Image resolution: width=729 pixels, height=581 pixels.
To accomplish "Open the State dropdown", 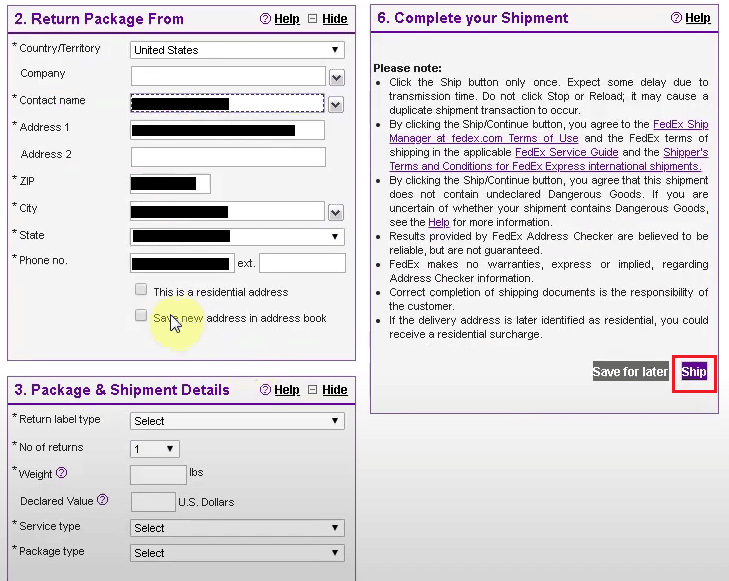I will 237,237.
